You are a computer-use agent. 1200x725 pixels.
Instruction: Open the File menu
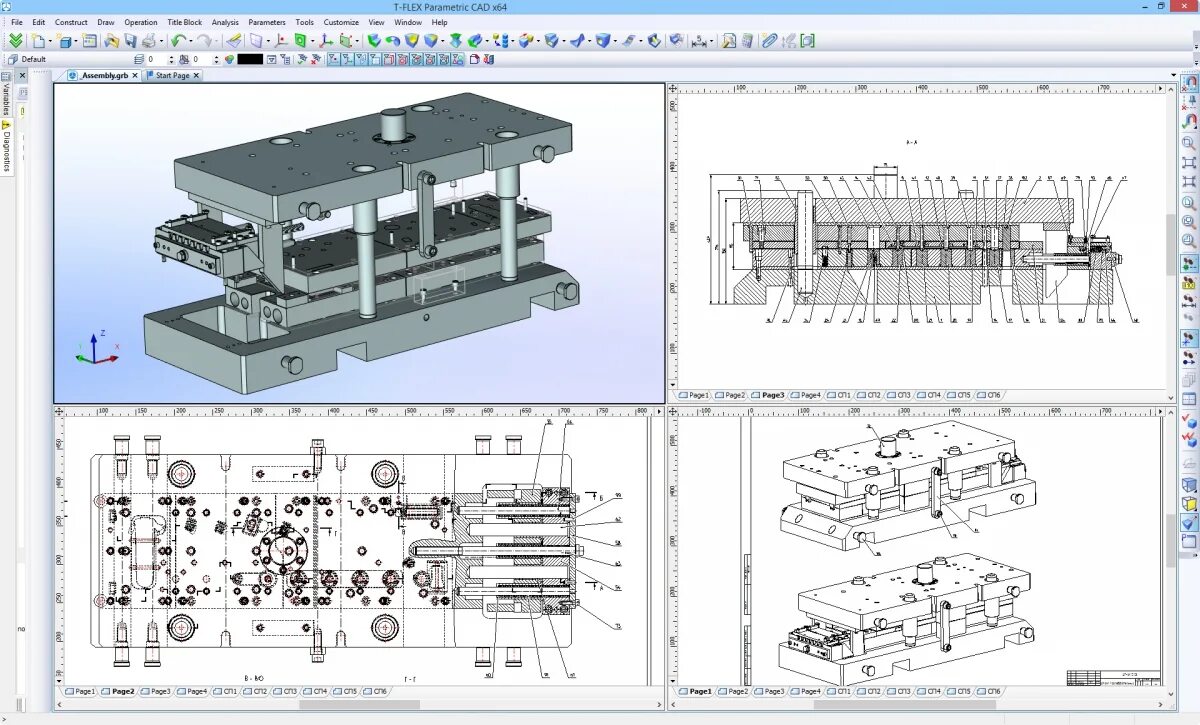click(16, 22)
